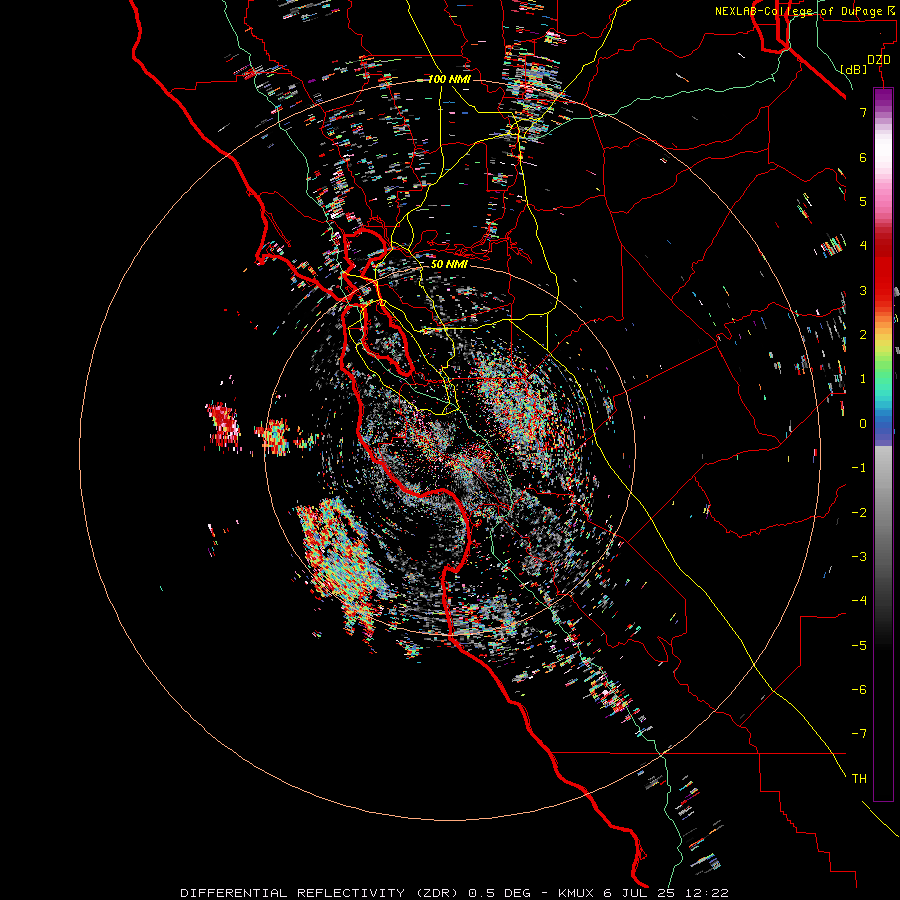Click the 2 dB label on color scale

point(863,335)
